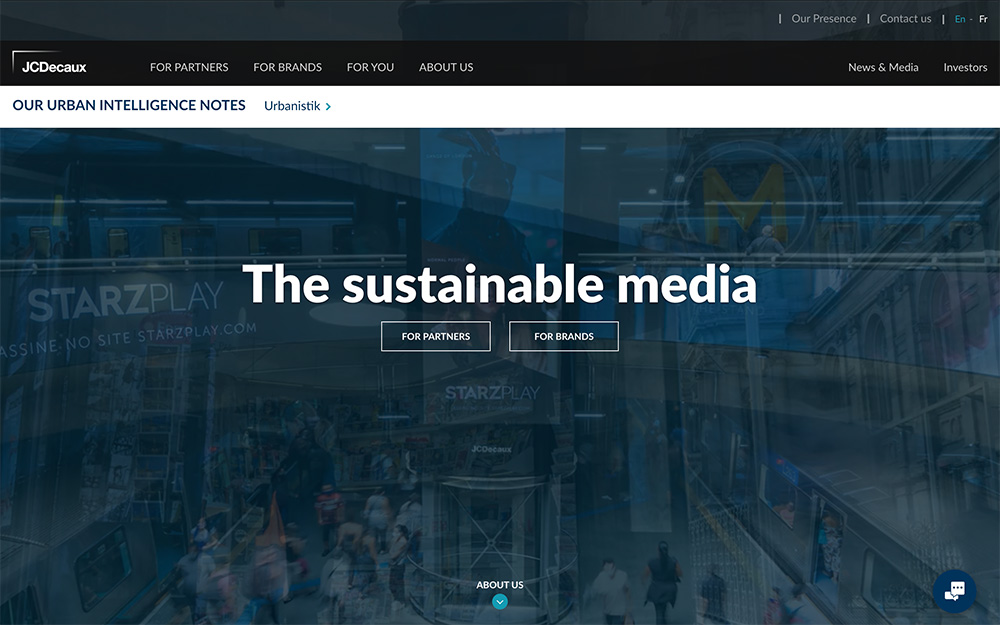Click the arrow next to Urbanistik
The image size is (1000, 625).
coord(328,107)
